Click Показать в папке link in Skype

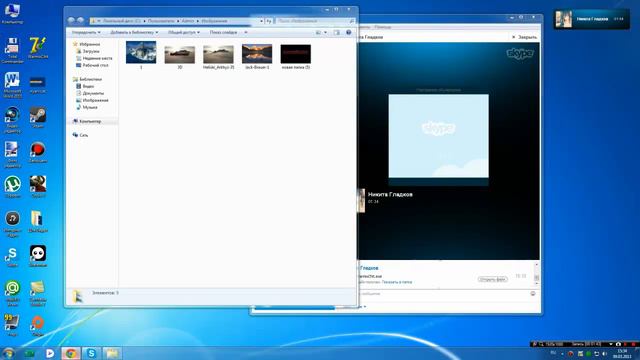click(397, 282)
